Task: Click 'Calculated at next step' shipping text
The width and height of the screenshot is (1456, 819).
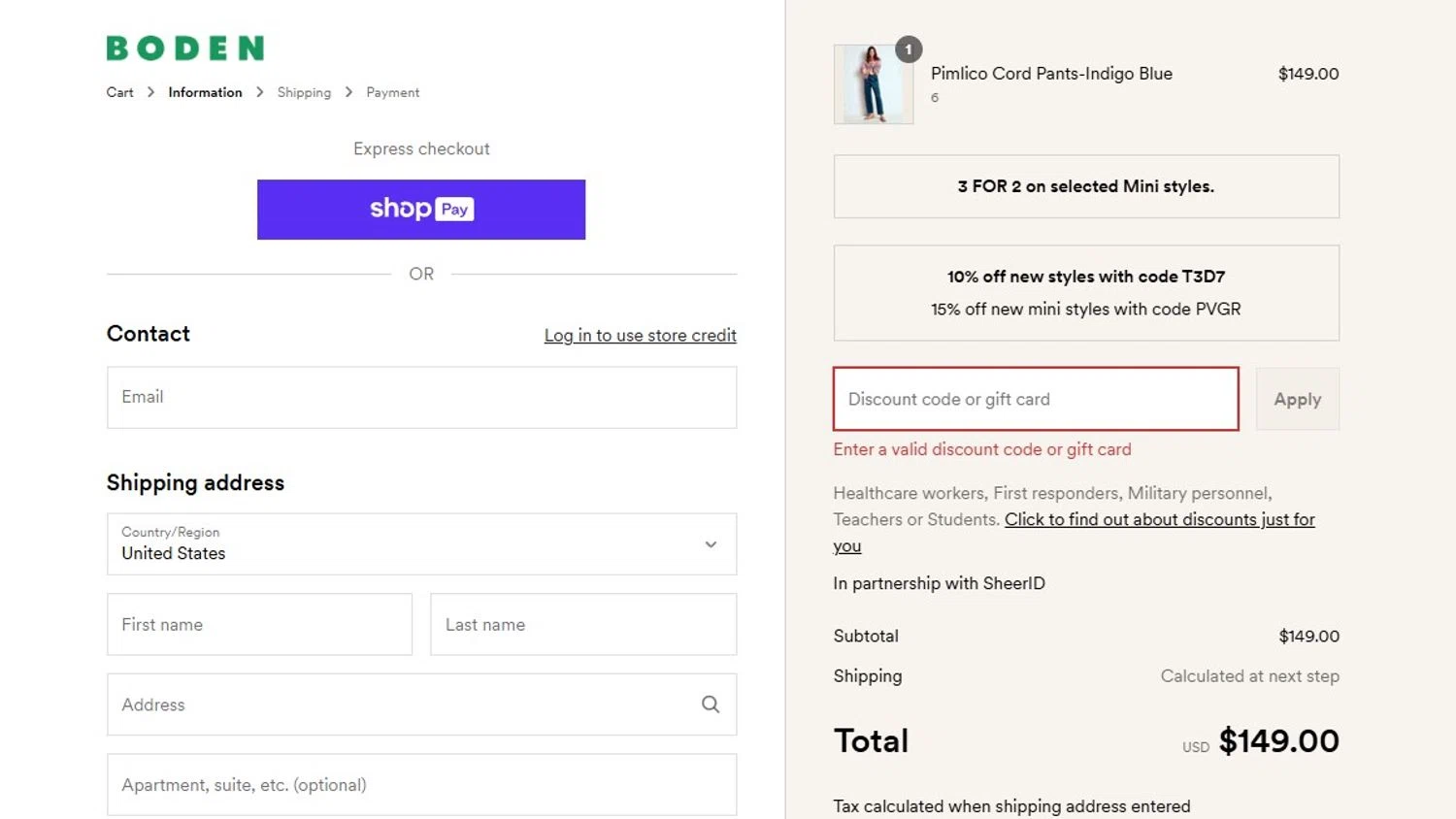Action: point(1249,676)
